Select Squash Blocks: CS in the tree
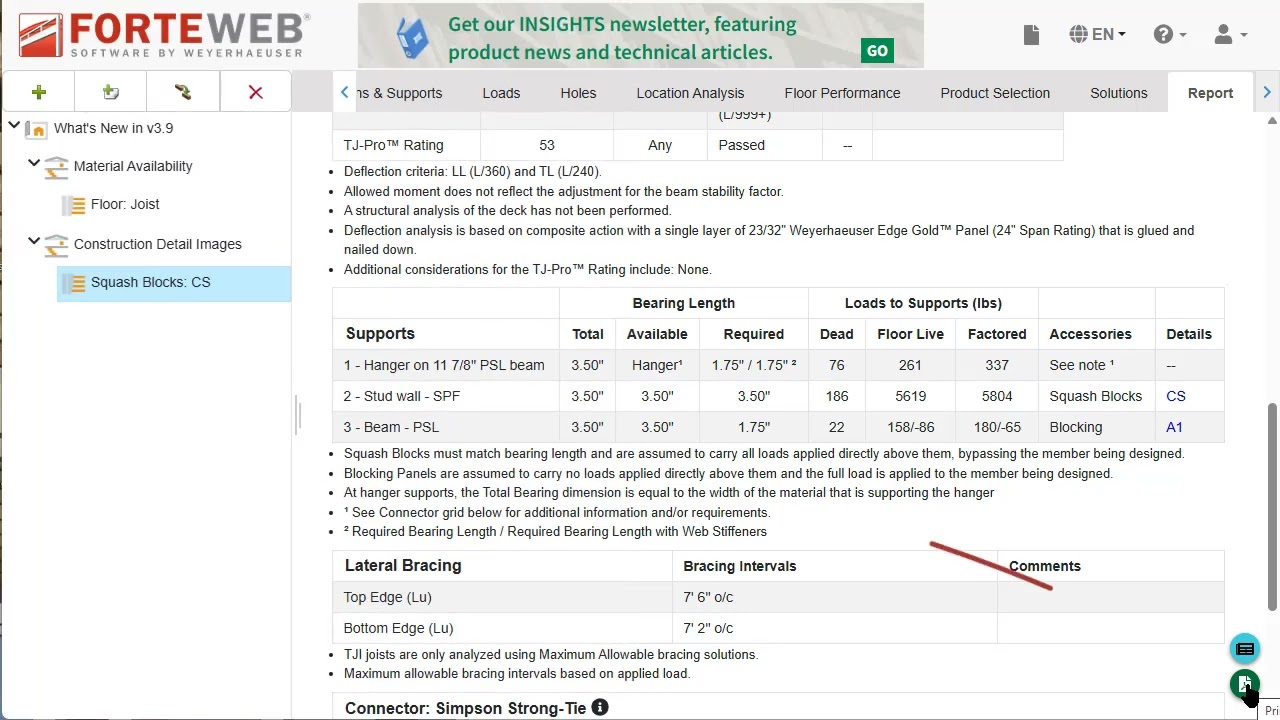The height and width of the screenshot is (720, 1280). point(151,282)
